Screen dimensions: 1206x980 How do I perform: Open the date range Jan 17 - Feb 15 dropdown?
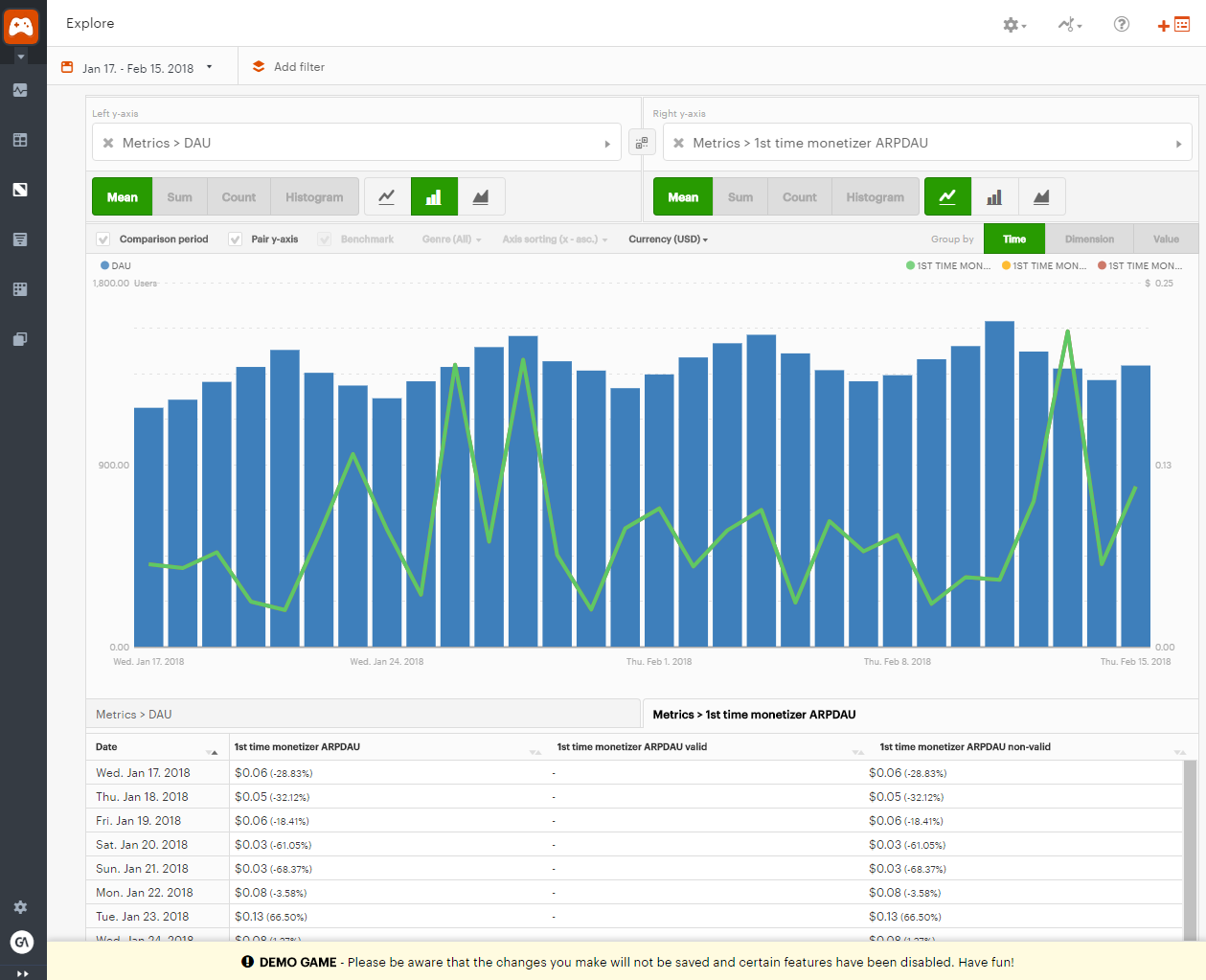pos(138,68)
